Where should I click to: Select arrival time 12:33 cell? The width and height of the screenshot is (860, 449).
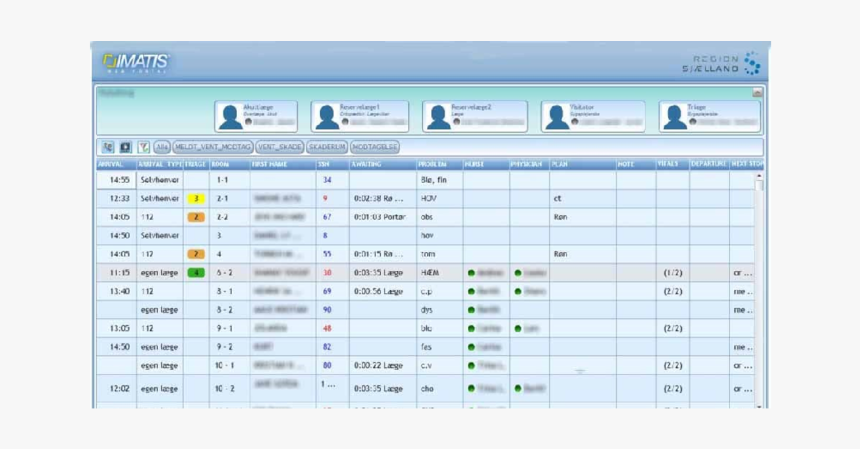116,198
